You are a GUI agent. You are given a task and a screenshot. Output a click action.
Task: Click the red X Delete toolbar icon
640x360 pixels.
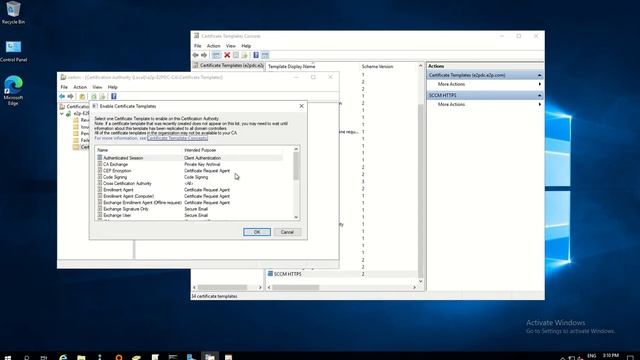227,55
